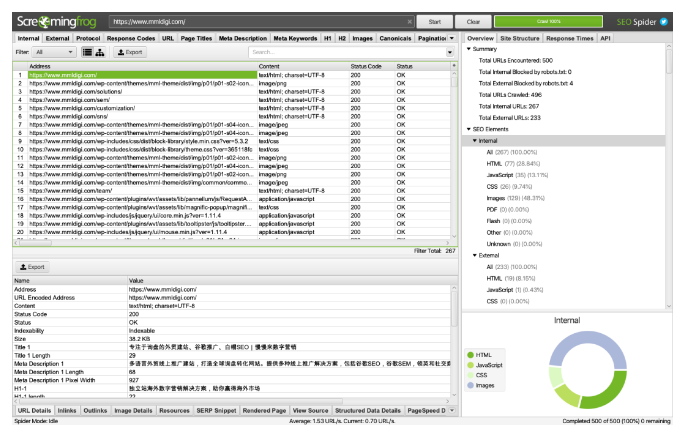Screen dimensions: 684x431
Task: Open the Internal tab
Action: (x=28, y=38)
